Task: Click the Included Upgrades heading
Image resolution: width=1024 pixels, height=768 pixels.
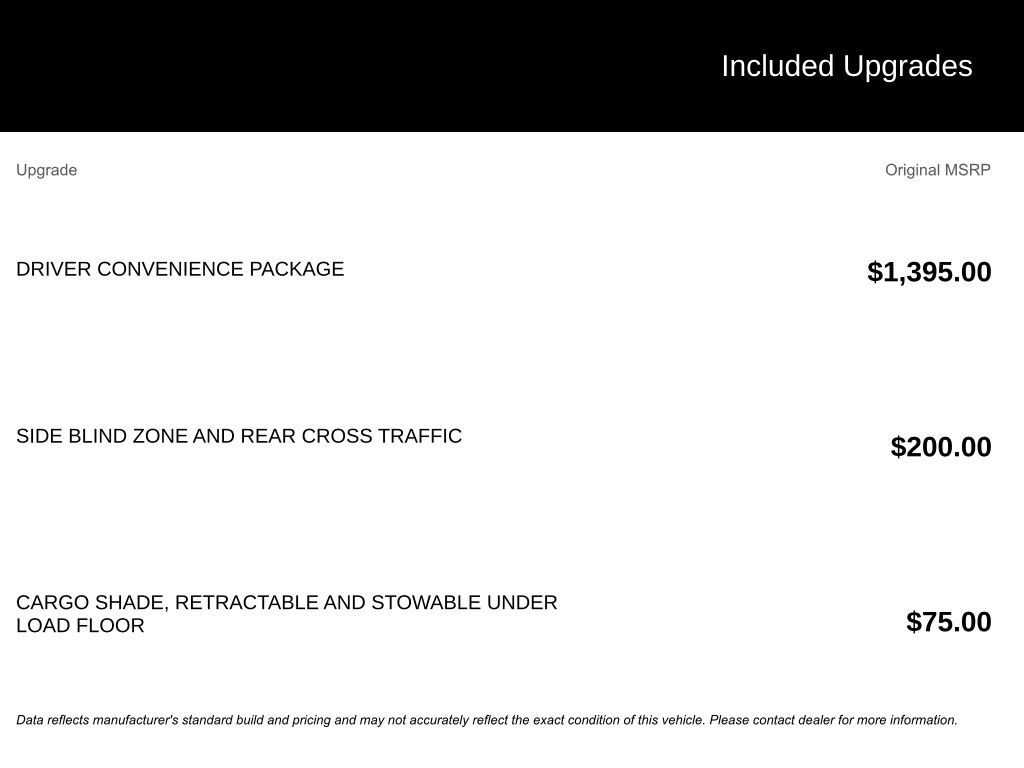Action: point(846,66)
